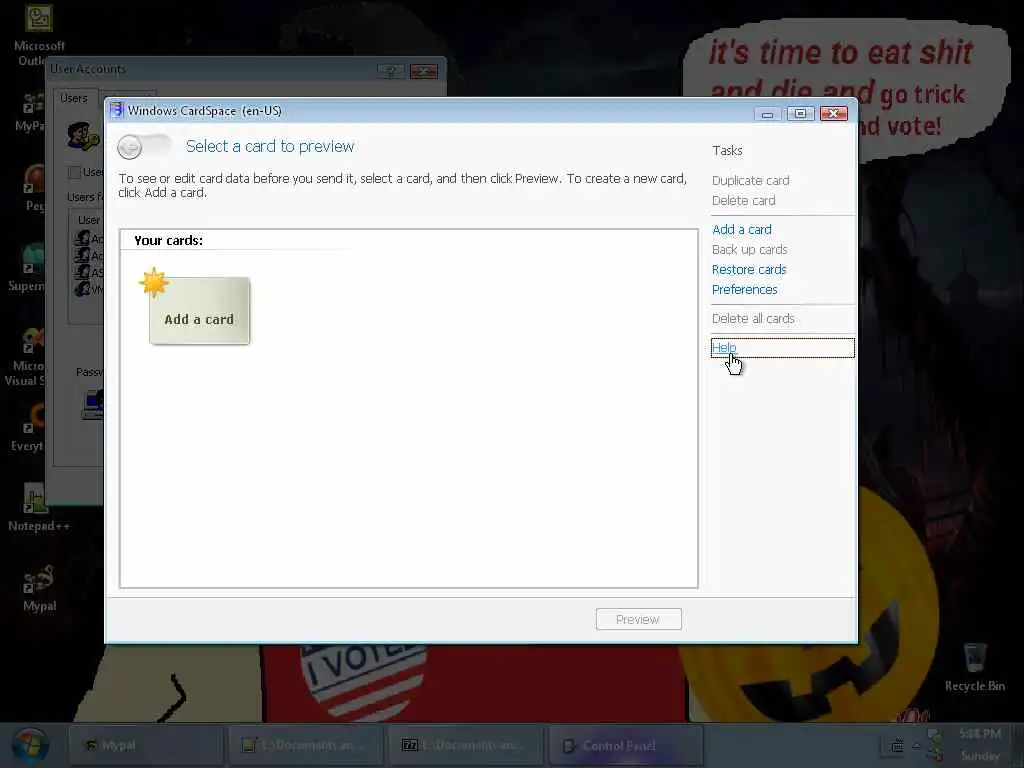Click the Duplicate card task
The image size is (1024, 768).
click(750, 180)
